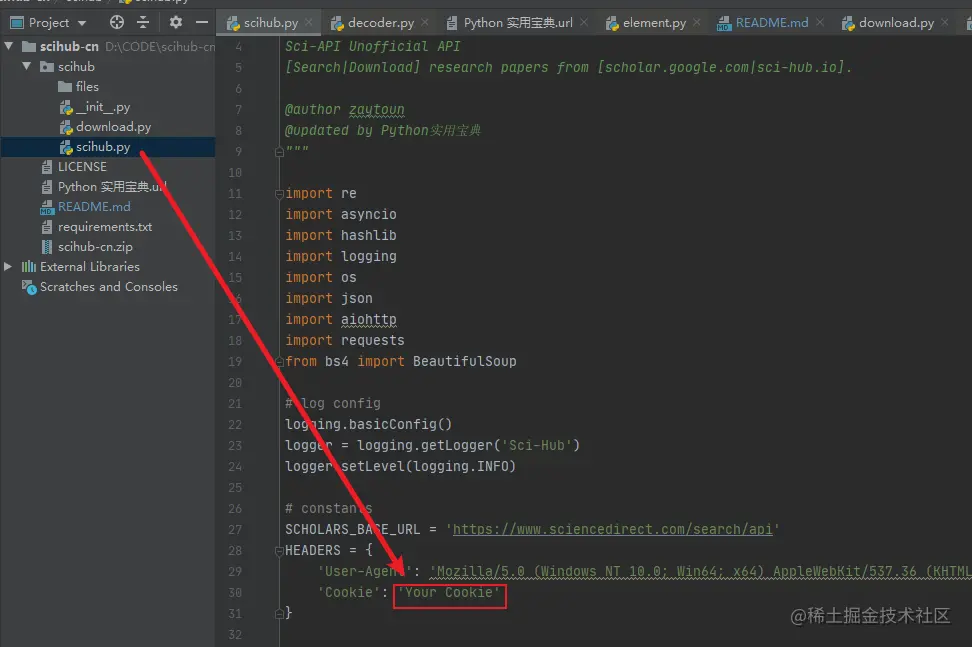Hide the project panel with the minus icon
This screenshot has height=647, width=972.
tap(201, 23)
